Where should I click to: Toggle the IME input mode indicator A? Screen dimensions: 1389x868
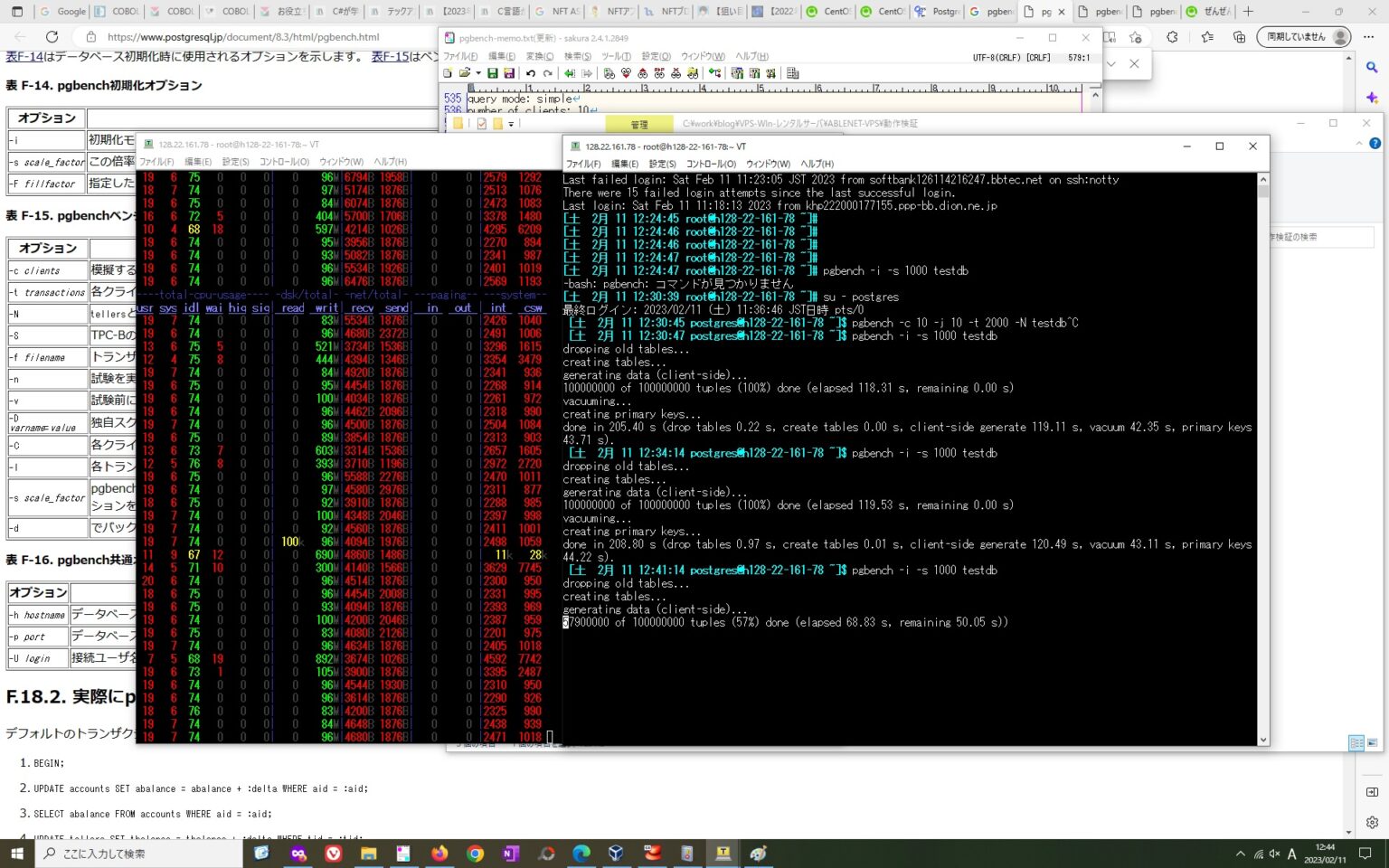(1291, 854)
